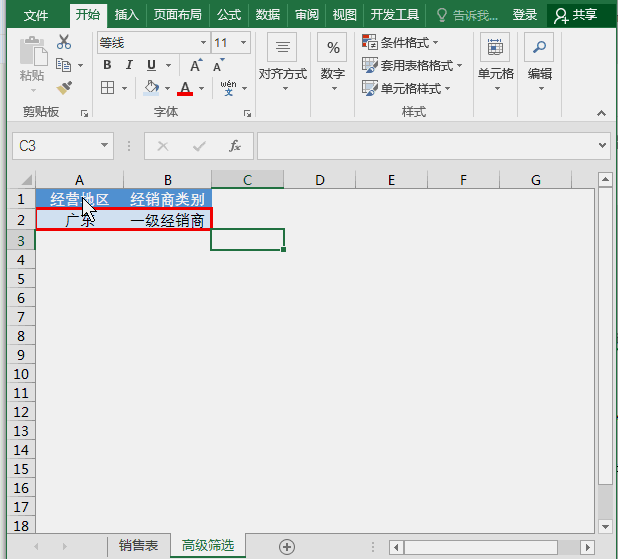Open the 销售表 sheet tab
This screenshot has width=618, height=559.
click(138, 546)
